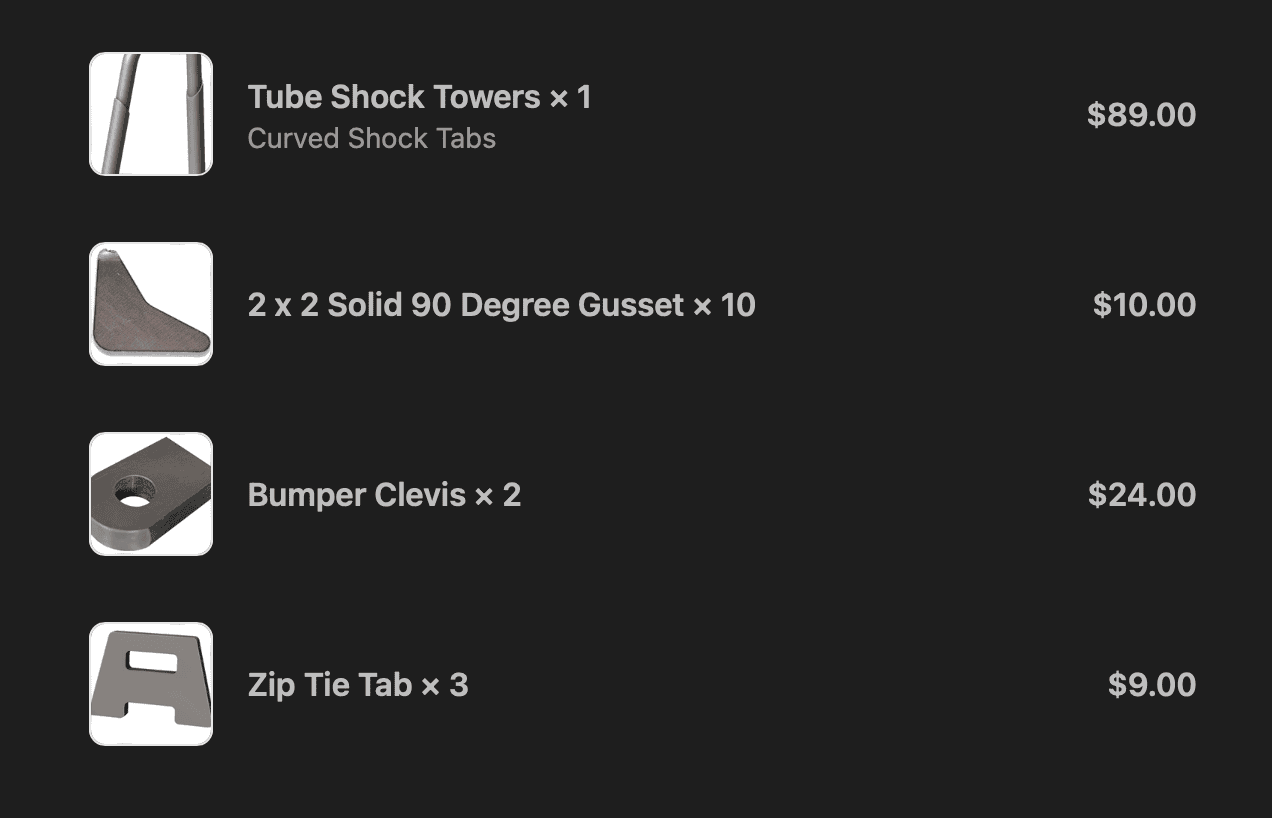Screen dimensions: 1272x818
Task: Open the Zip Tie Tab product image
Action: coord(151,684)
